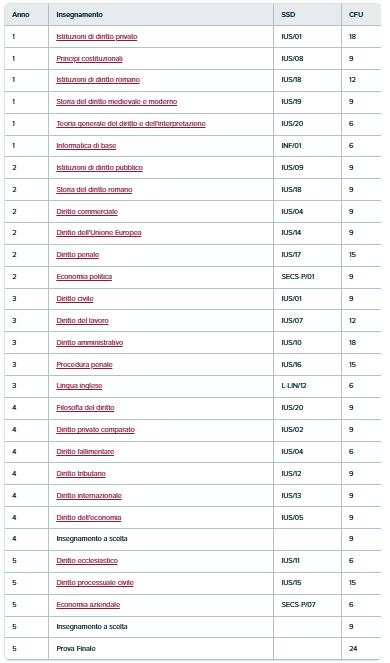
Task: Select Teoria generale del diritto e dell'interpretazione
Action: pos(131,124)
